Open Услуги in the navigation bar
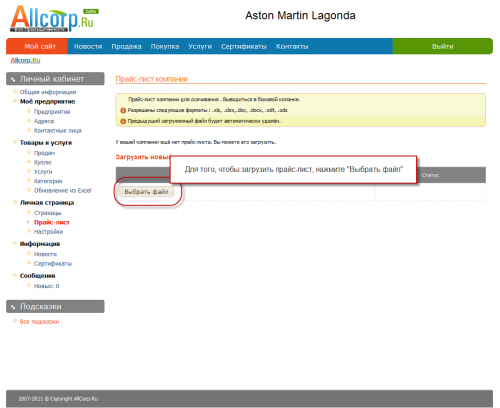This screenshot has height=408, width=500. pos(200,46)
